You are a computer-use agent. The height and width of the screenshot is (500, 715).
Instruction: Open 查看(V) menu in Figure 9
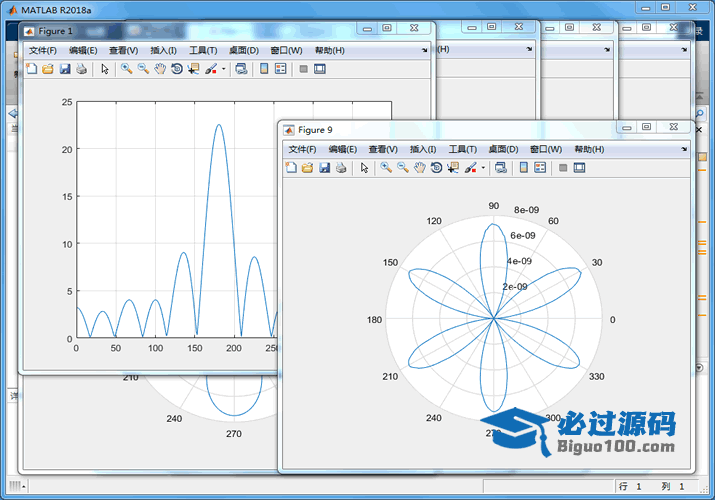pyautogui.click(x=383, y=149)
